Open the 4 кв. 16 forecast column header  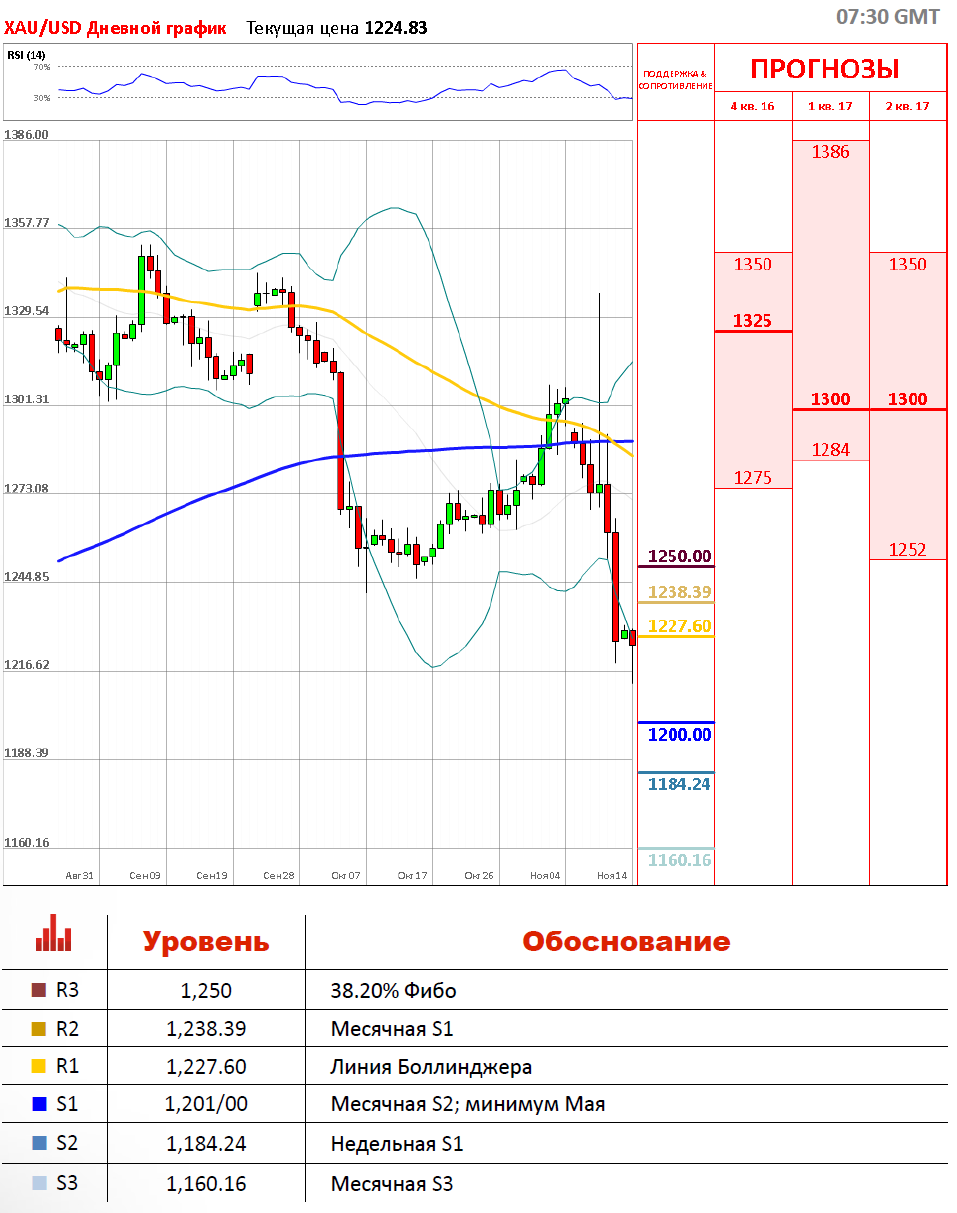(752, 106)
